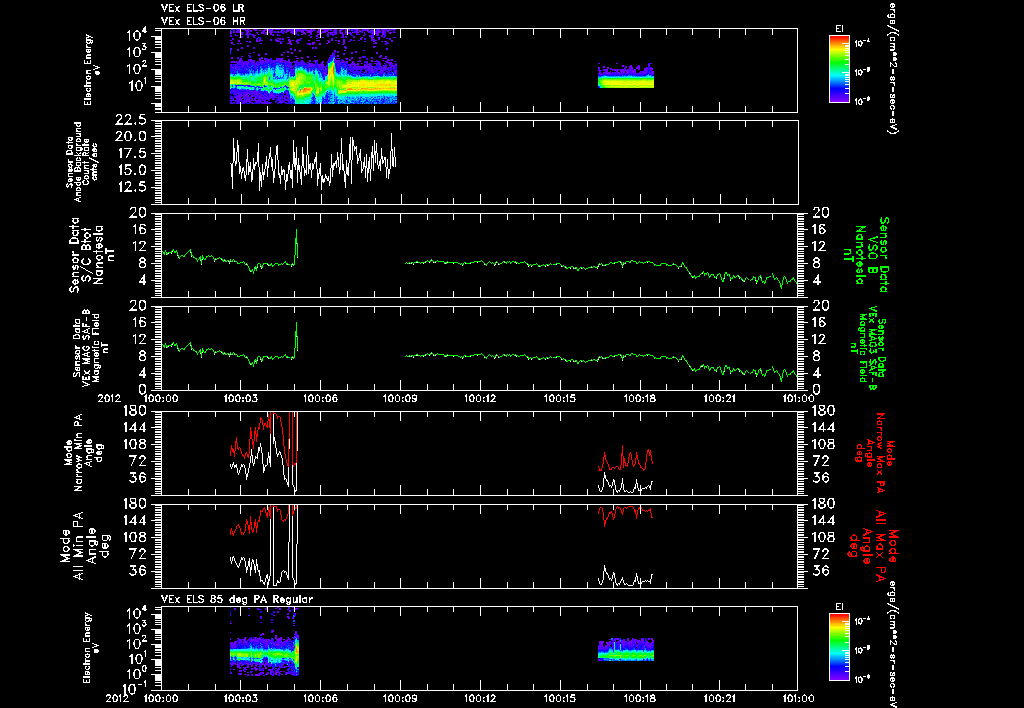Screen dimensions: 1024x708
Task: Click 100:21 on the time axis under the magnetic field panel
Action: pyautogui.click(x=720, y=397)
